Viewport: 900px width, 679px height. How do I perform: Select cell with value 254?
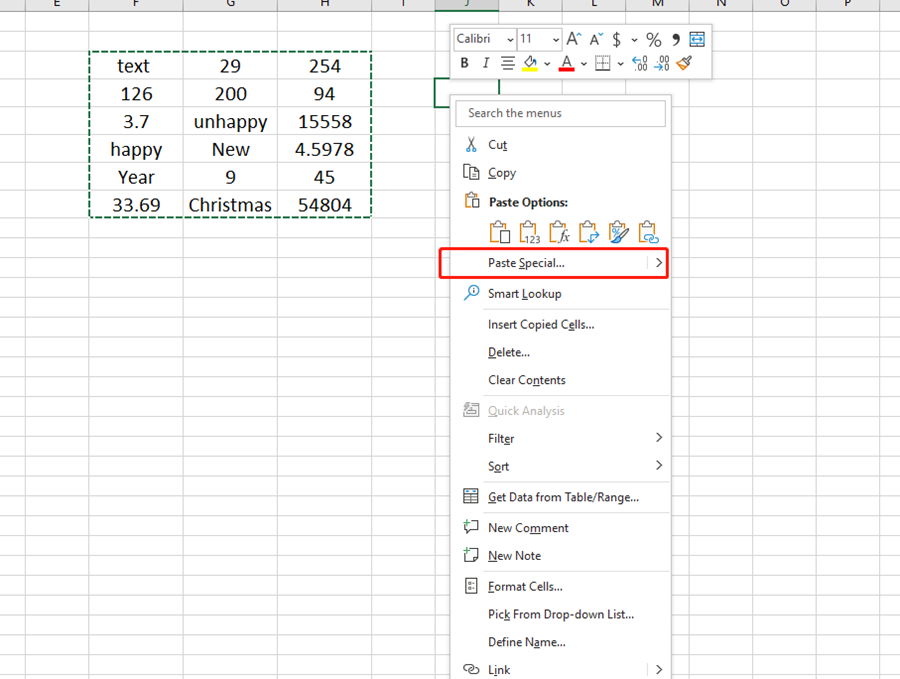(x=324, y=65)
